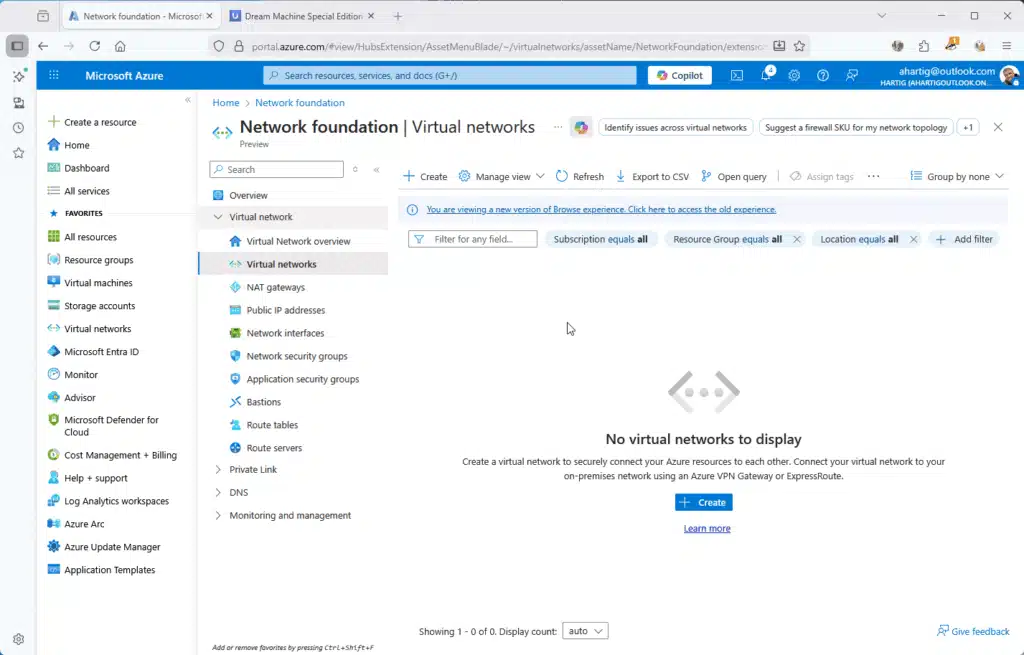Viewport: 1024px width, 655px height.
Task: Click the +1 more suggestions pill
Action: point(968,127)
